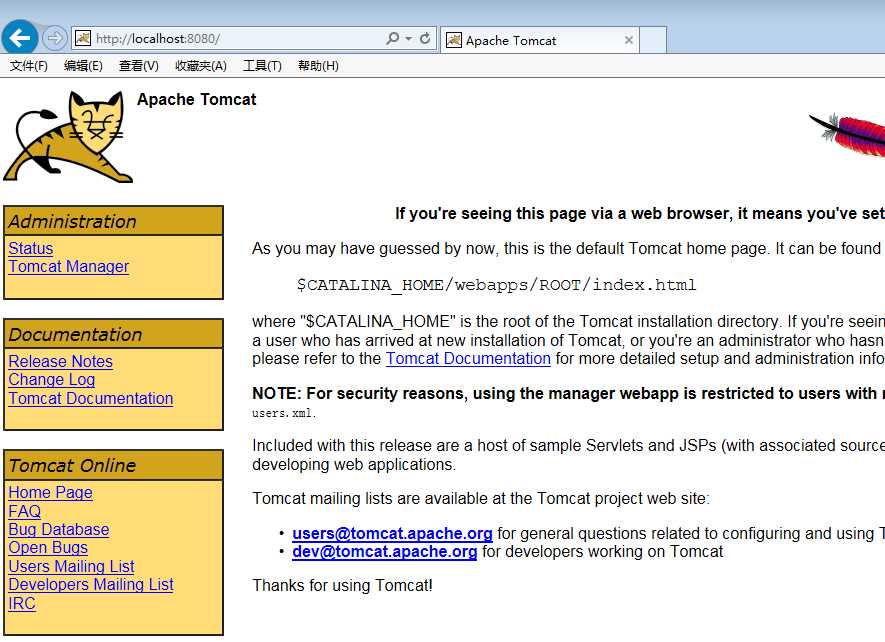The width and height of the screenshot is (885, 642).
Task: Open the Open Bugs link
Action: [x=48, y=547]
